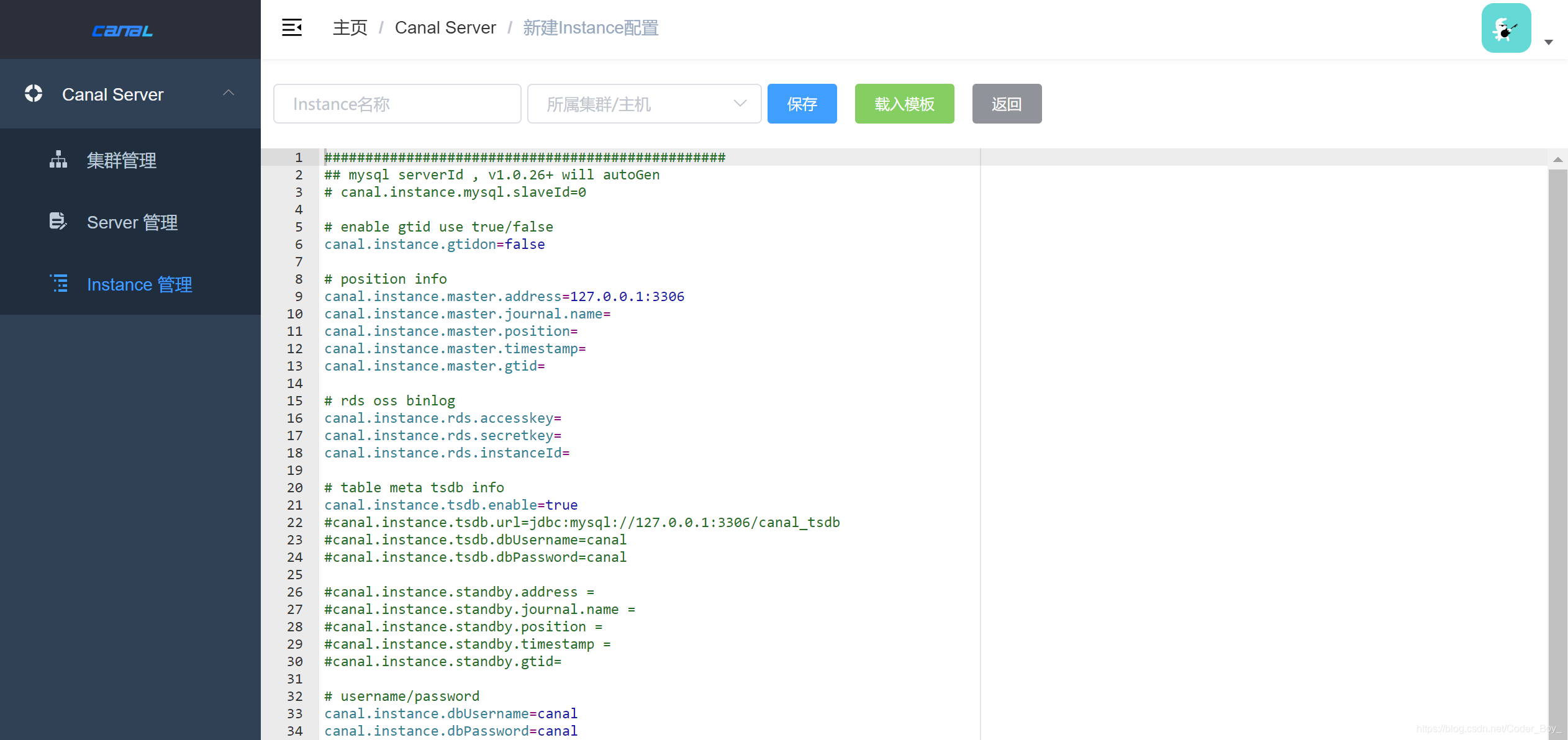1568x740 pixels.
Task: Click the '#canal.instance.standby.position =' line
Action: click(x=463, y=626)
